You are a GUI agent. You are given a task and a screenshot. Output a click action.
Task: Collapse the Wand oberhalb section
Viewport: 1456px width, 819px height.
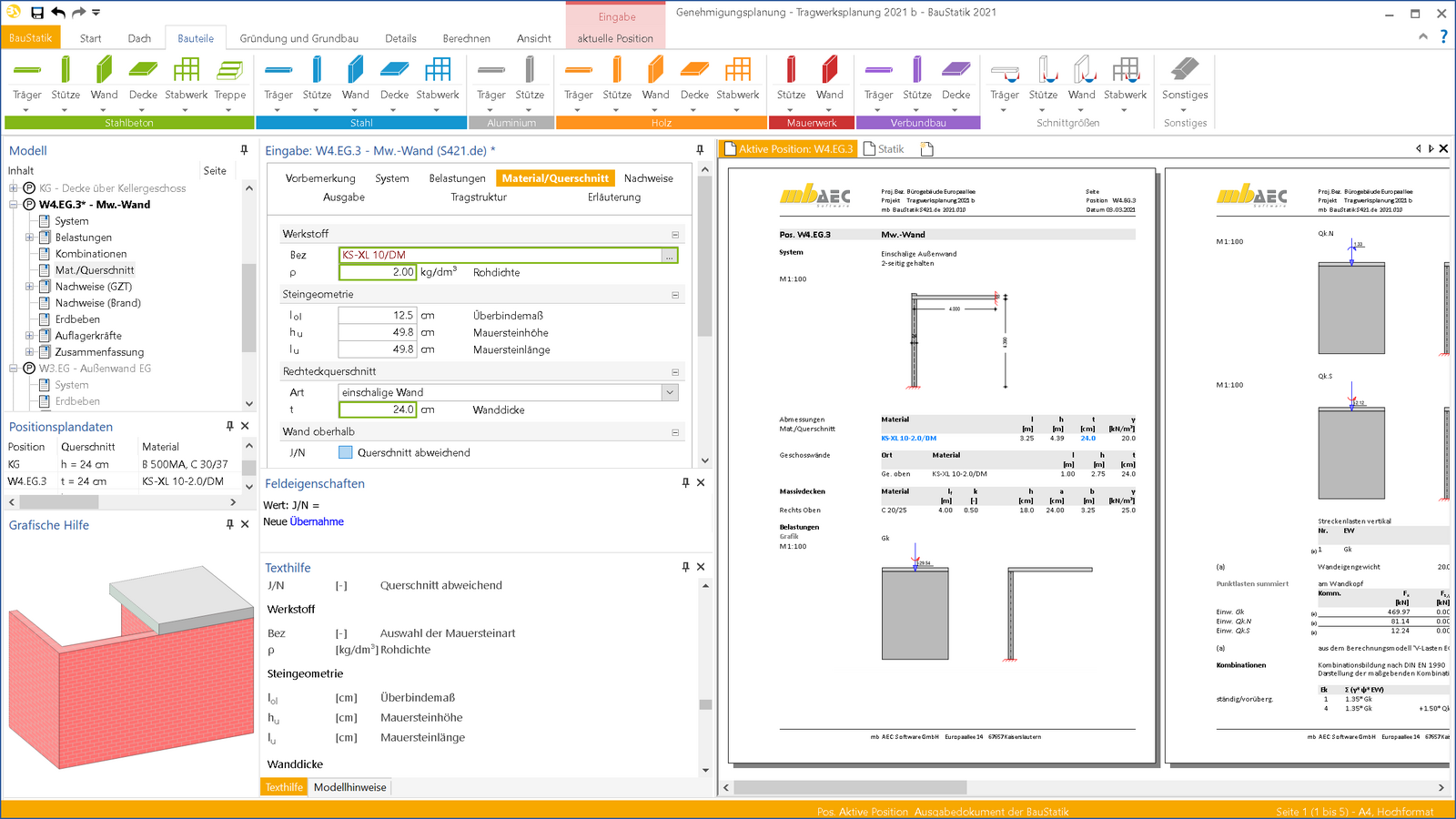pos(675,432)
